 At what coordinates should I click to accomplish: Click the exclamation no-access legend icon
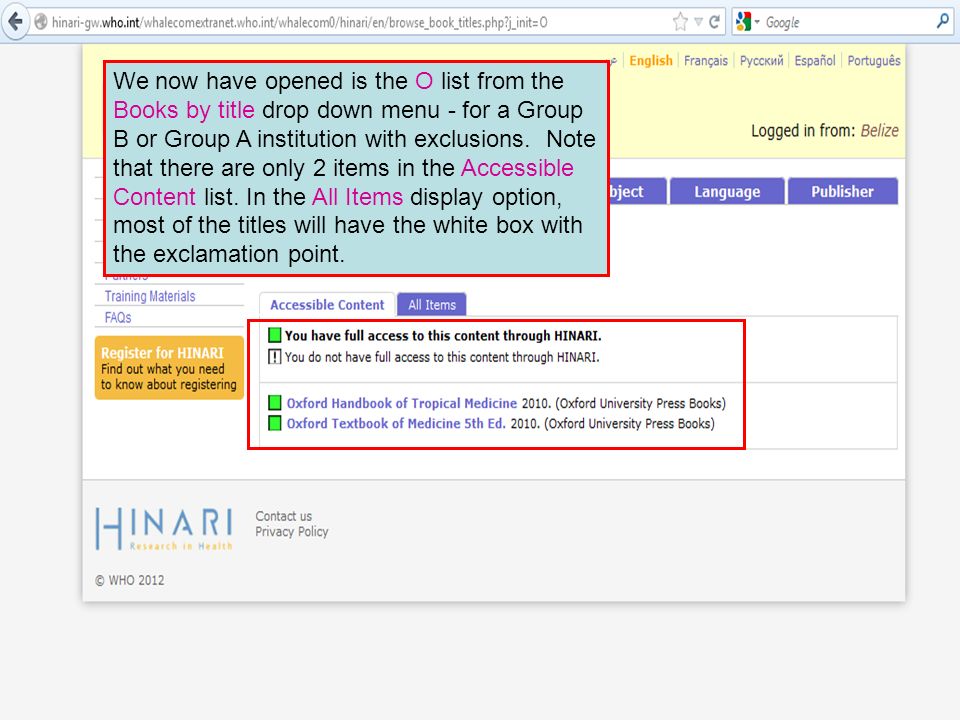click(275, 356)
